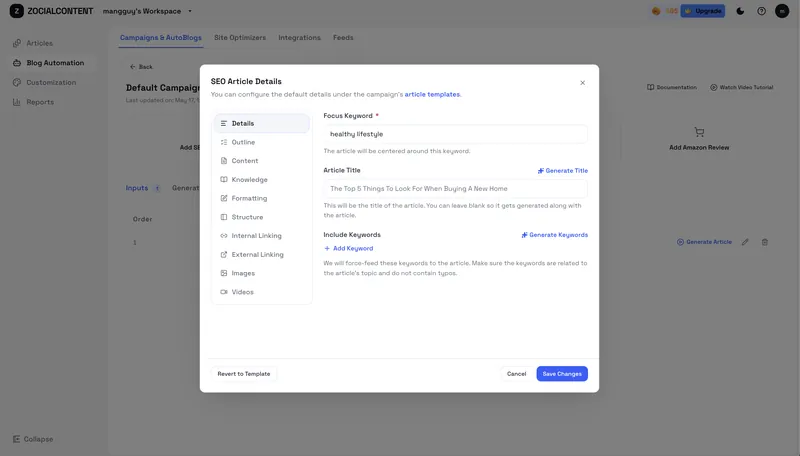Click the Reports bar-chart icon

[17, 102]
